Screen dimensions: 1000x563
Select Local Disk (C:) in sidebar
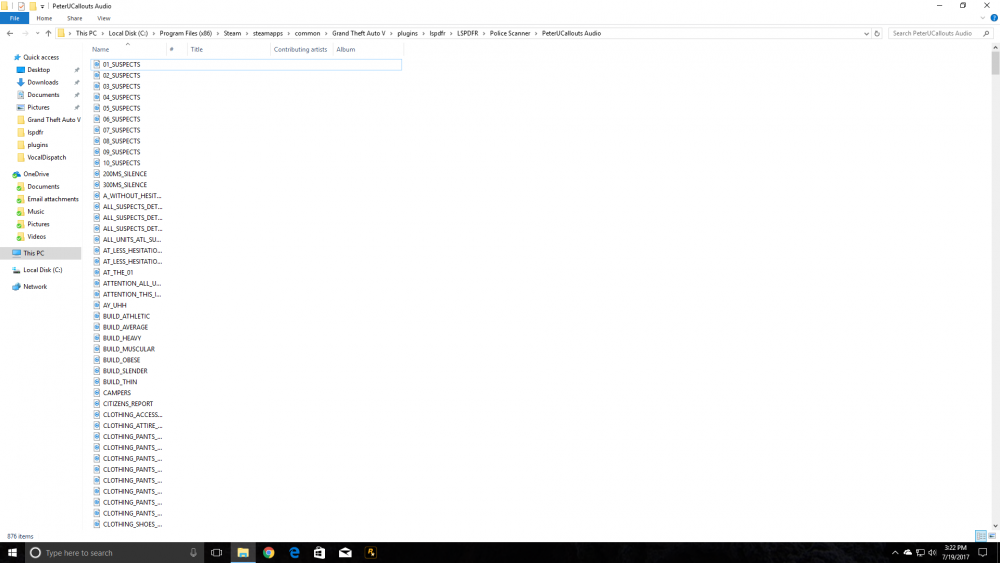click(x=43, y=270)
